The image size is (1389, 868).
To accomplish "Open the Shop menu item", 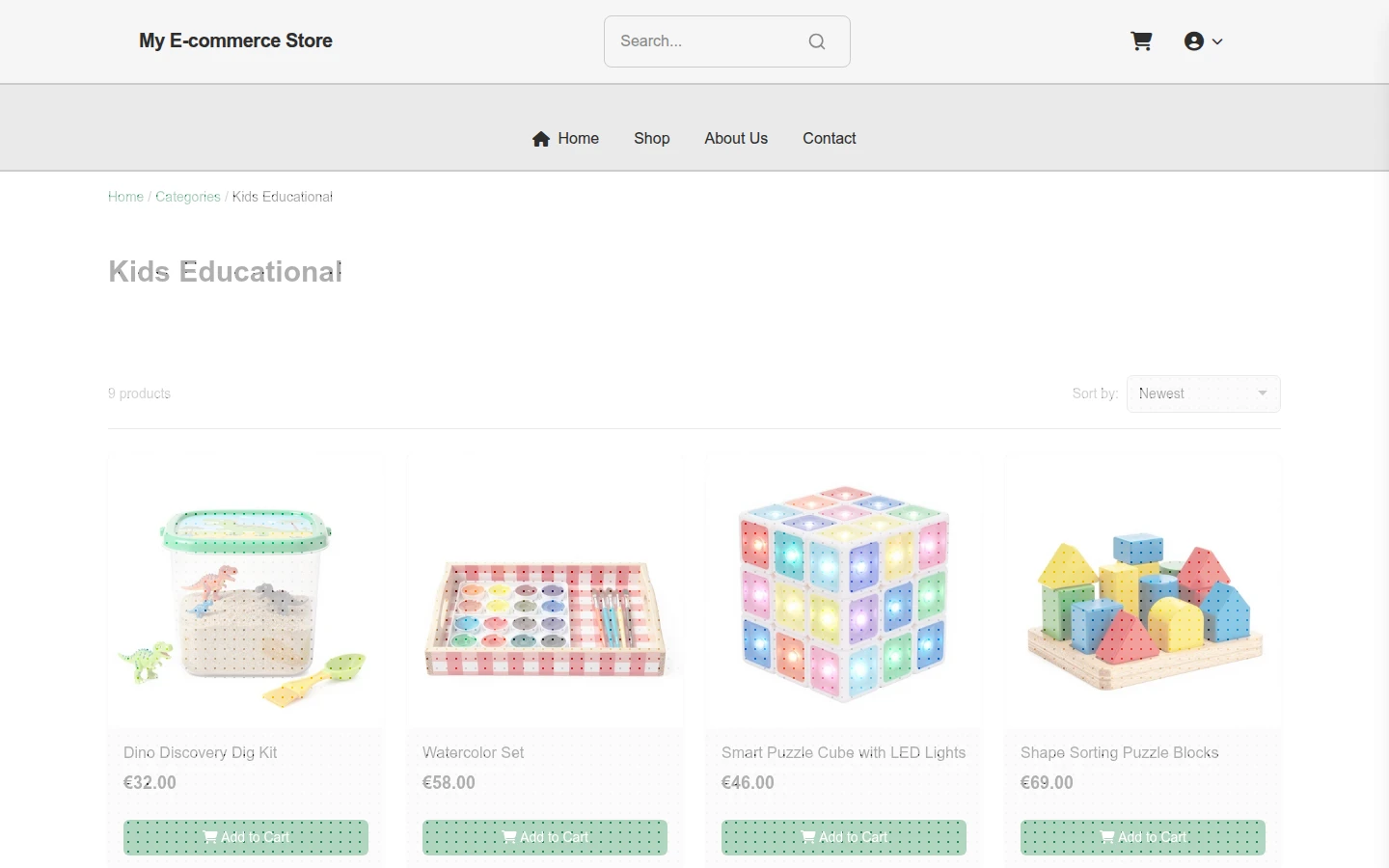I will point(652,138).
